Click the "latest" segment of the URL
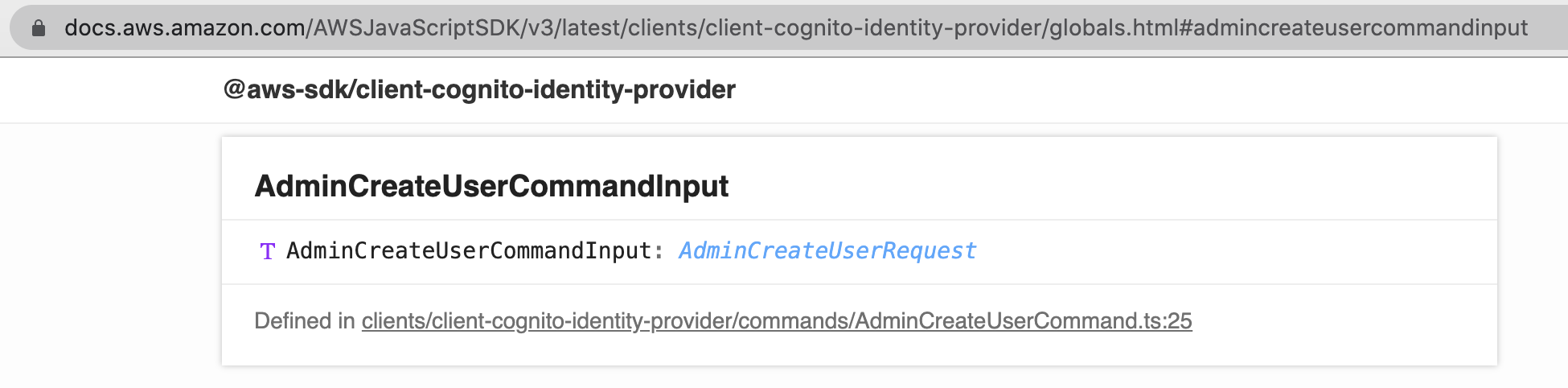This screenshot has height=388, width=1568. click(x=590, y=28)
